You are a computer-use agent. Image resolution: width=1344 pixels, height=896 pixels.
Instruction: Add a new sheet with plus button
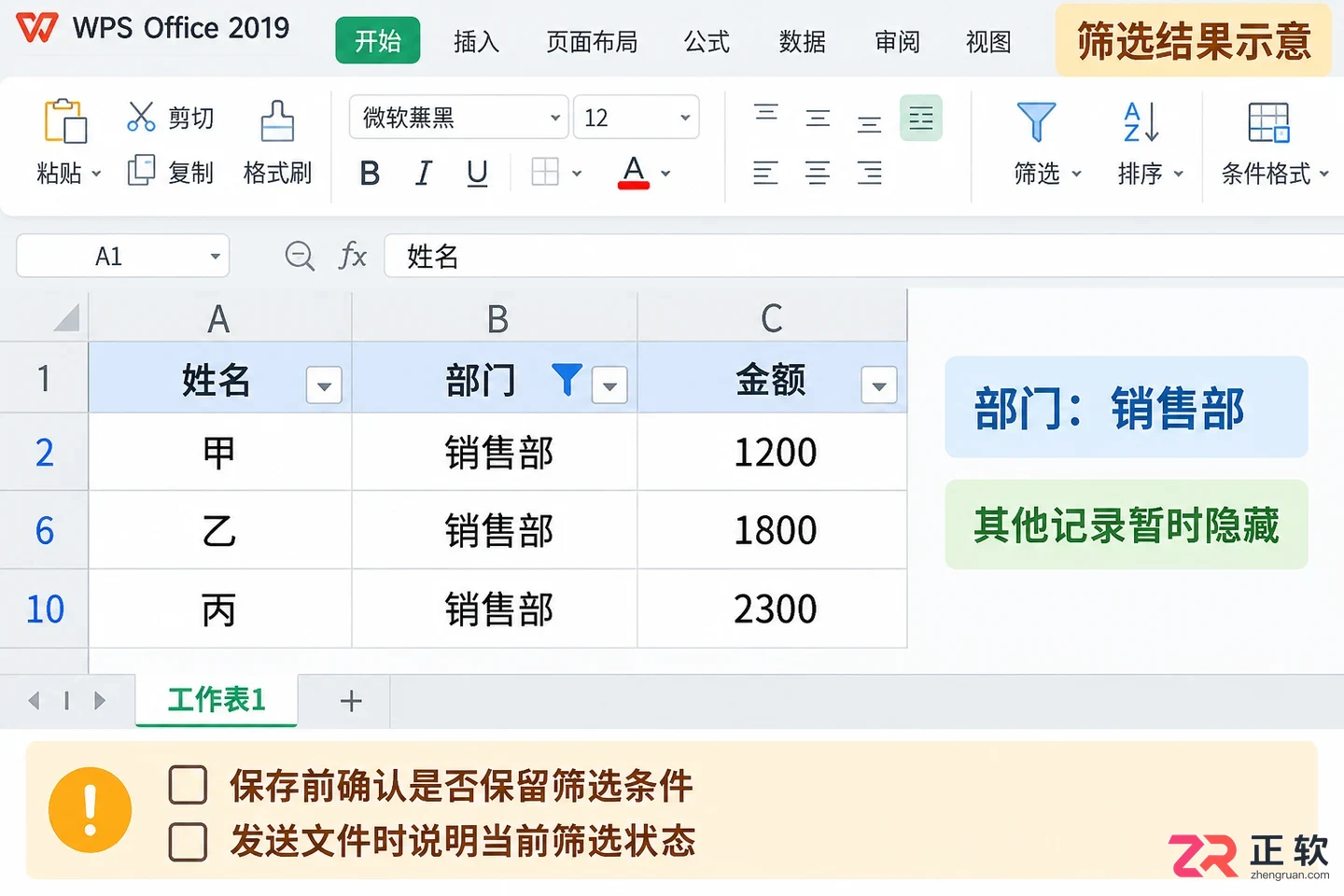tap(351, 701)
